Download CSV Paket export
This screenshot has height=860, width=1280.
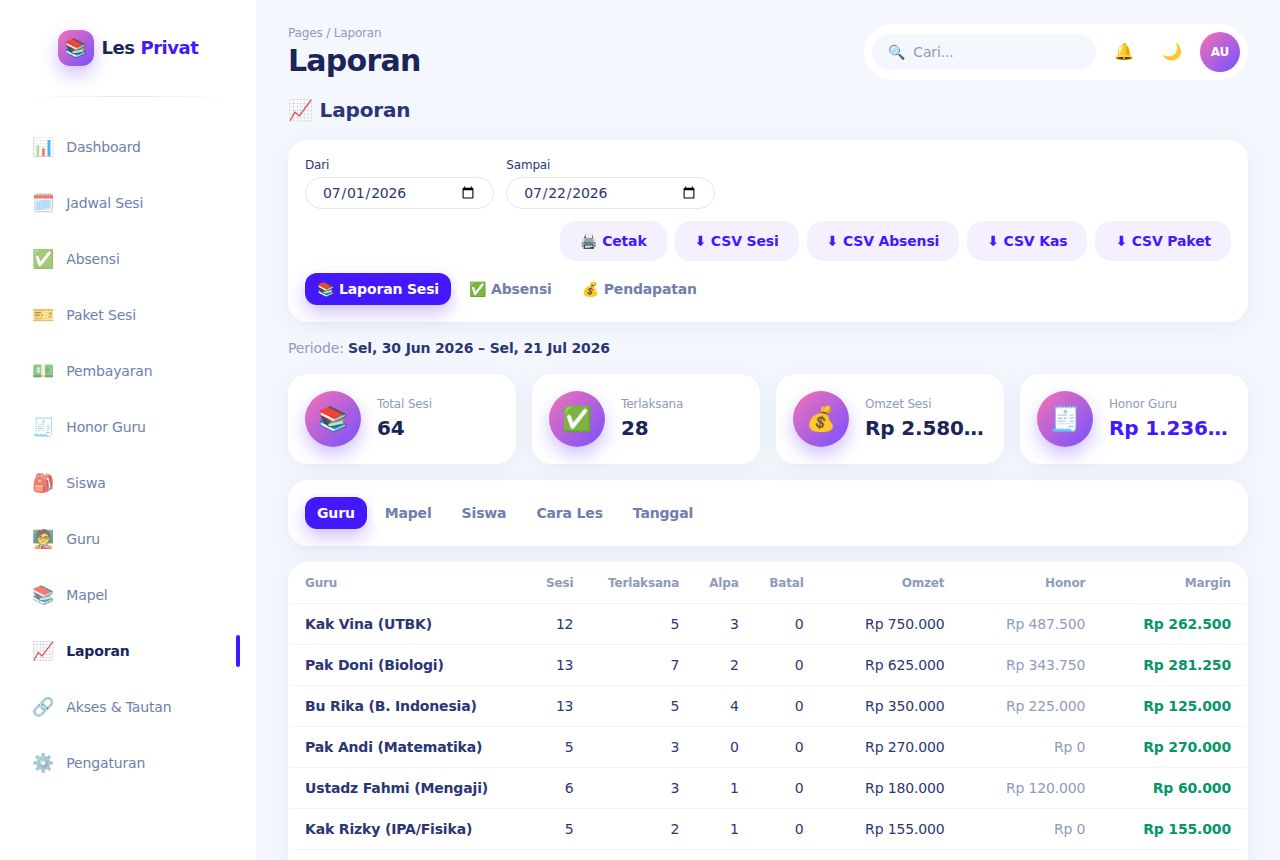pyautogui.click(x=1163, y=241)
